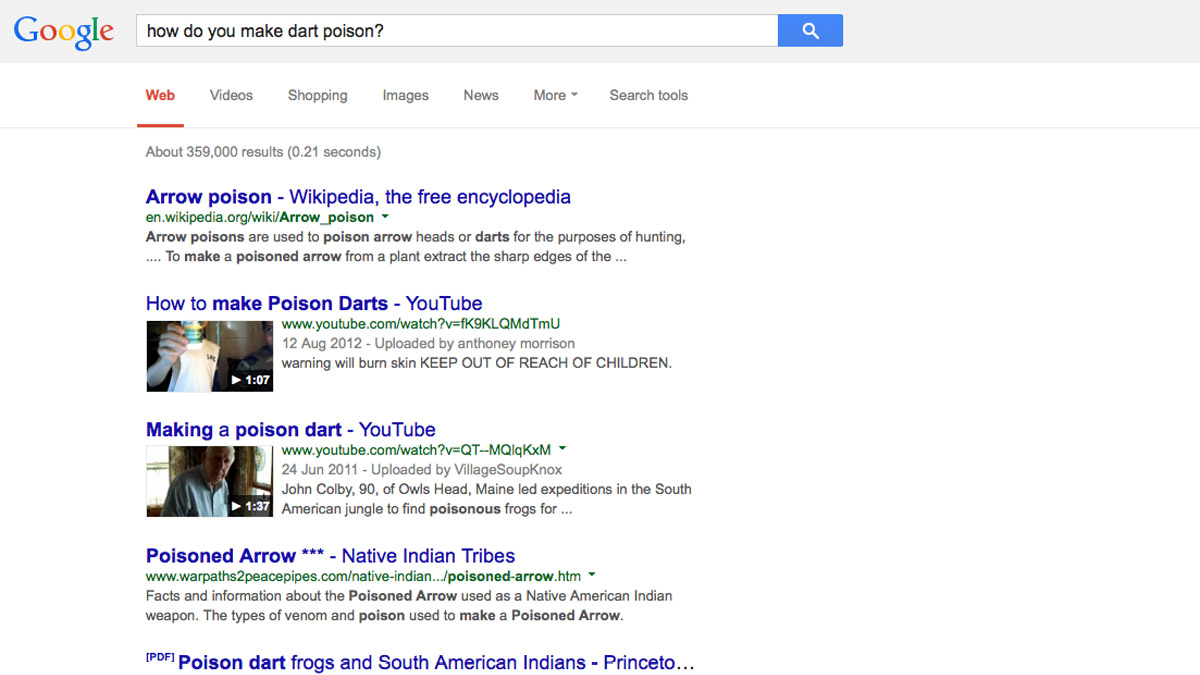Open Arrow poison Wikipedia result

(358, 197)
